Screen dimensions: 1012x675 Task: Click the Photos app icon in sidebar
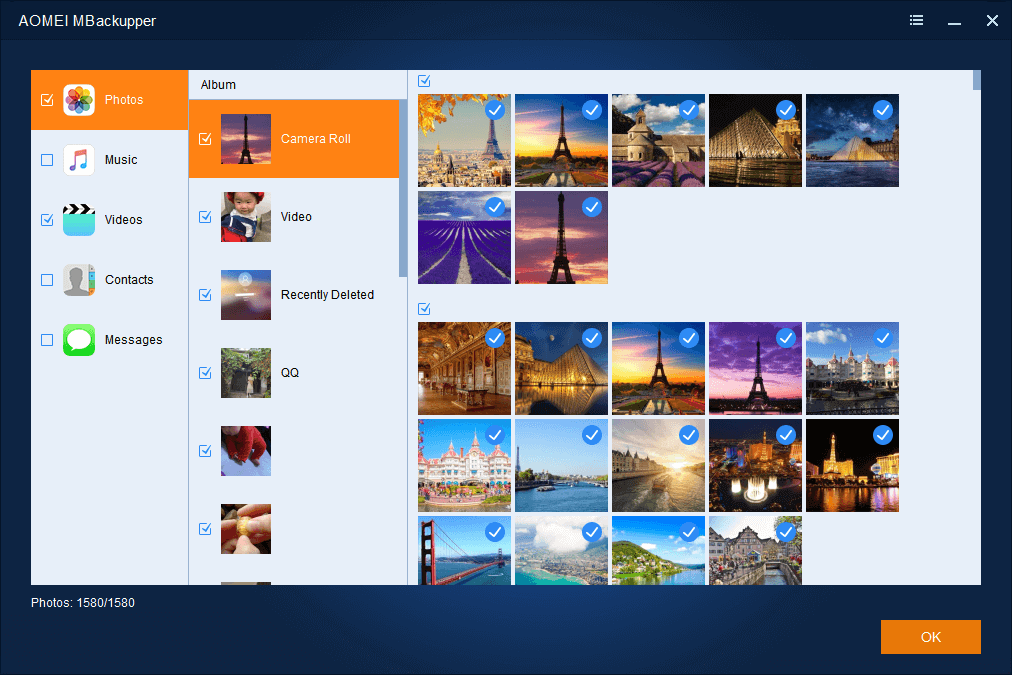[x=79, y=100]
